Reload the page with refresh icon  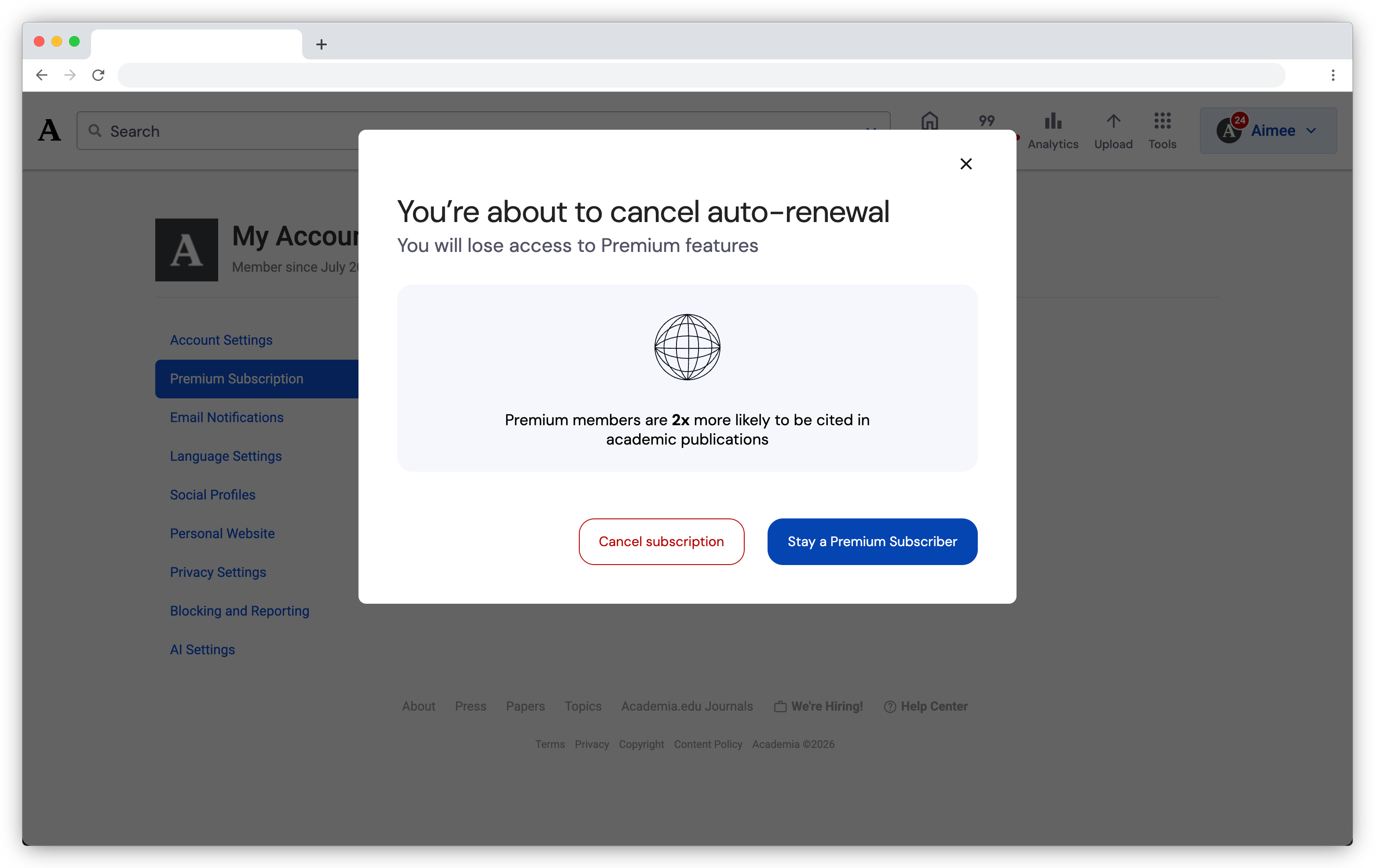[x=98, y=75]
